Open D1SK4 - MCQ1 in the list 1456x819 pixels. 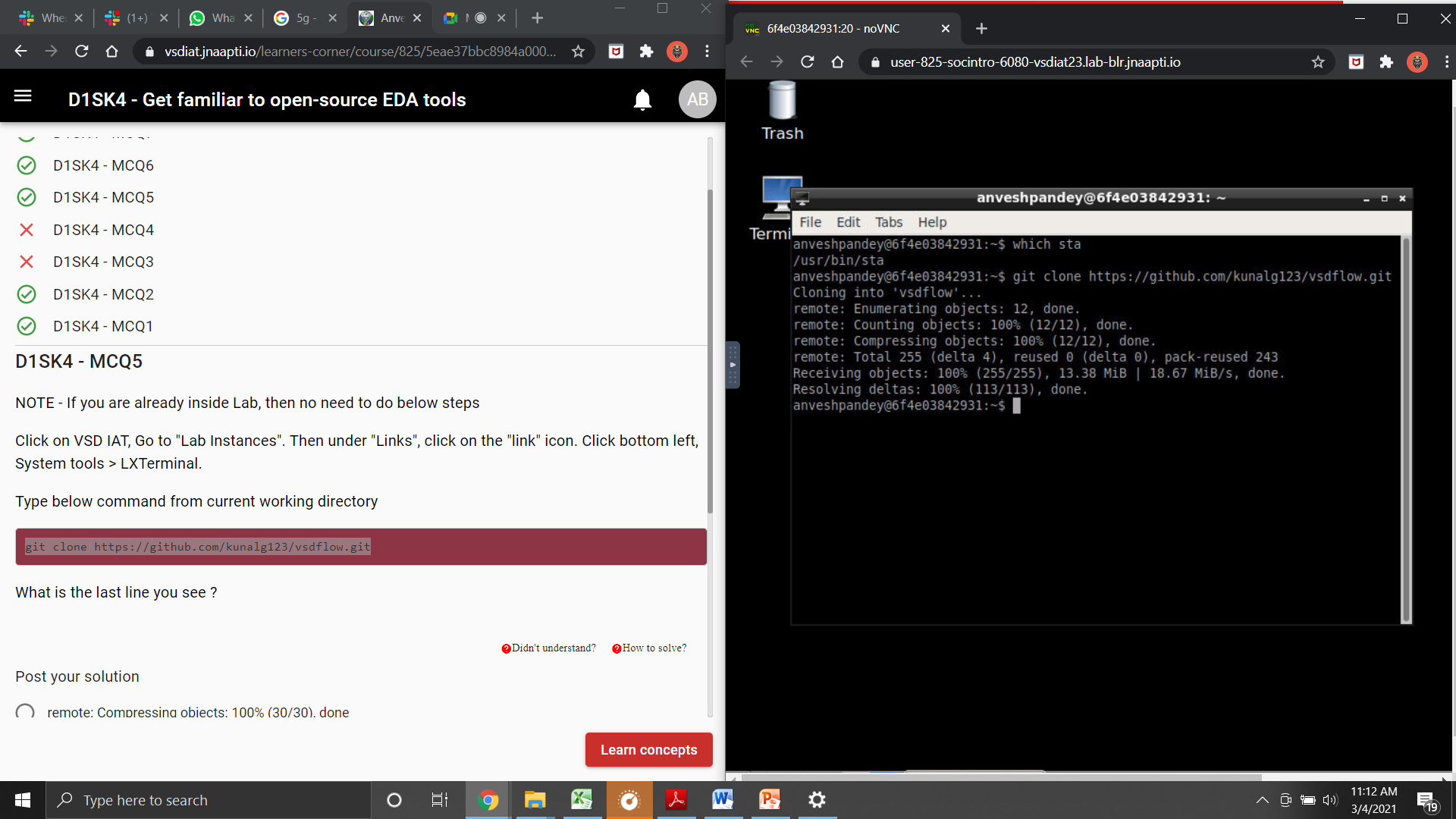pyautogui.click(x=102, y=326)
